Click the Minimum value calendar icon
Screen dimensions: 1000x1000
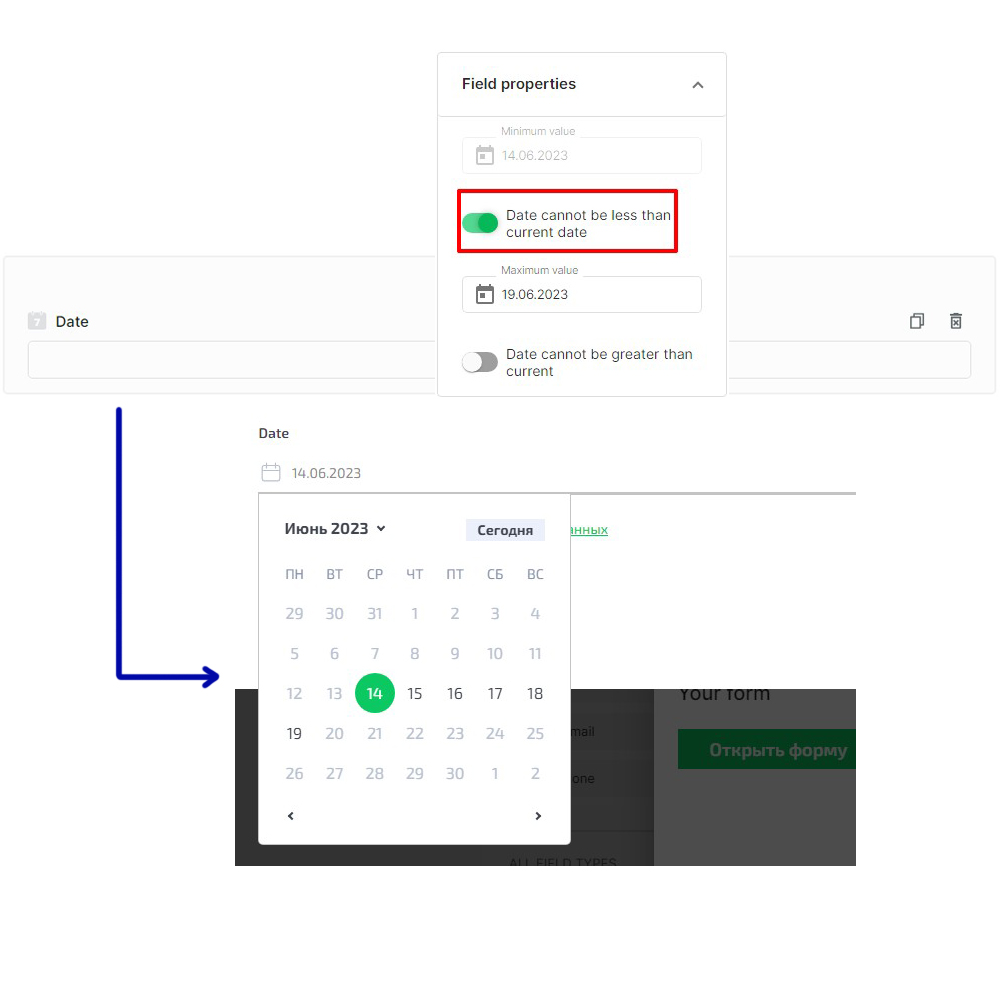click(485, 155)
